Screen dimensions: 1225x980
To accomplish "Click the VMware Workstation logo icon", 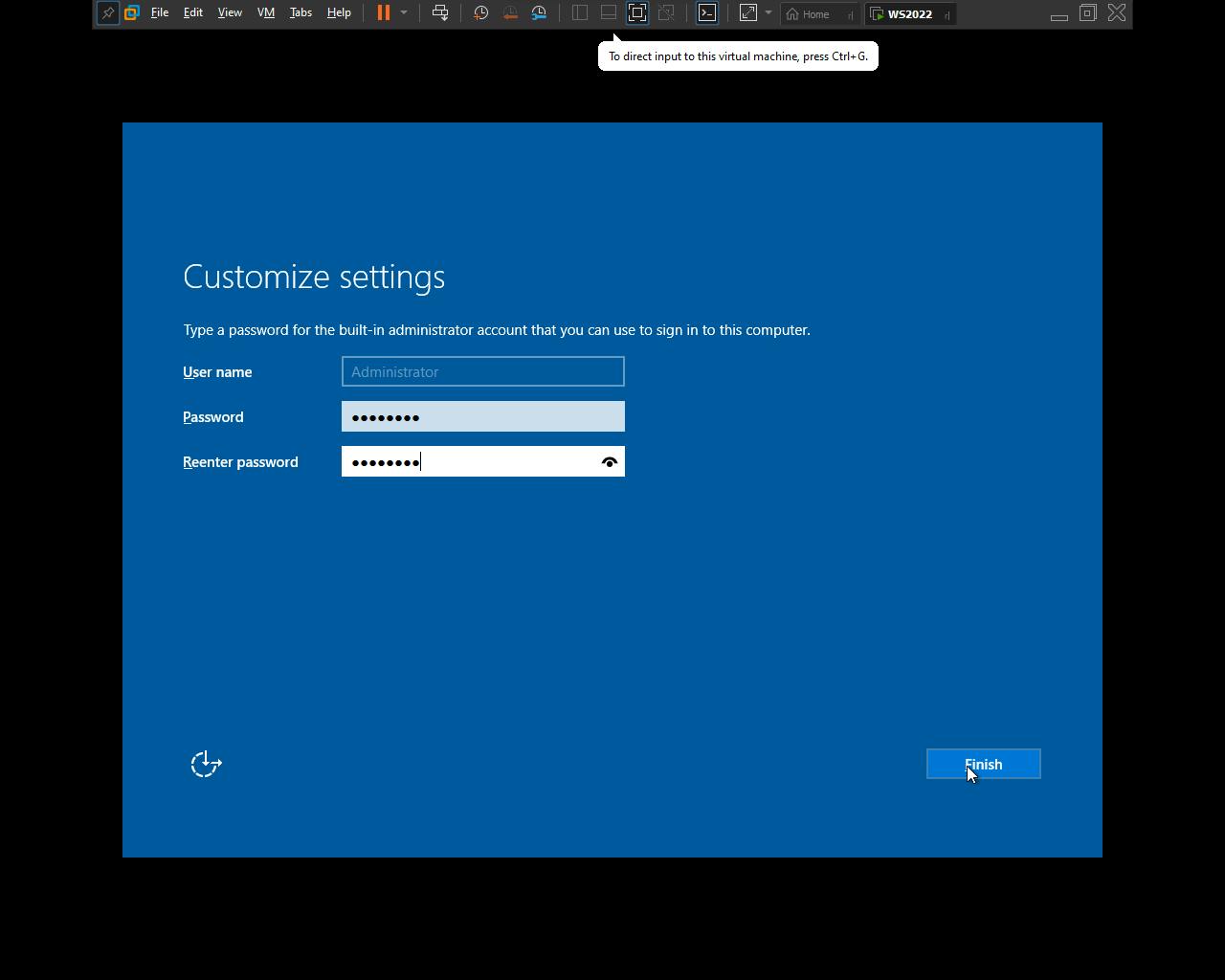I will point(132,13).
